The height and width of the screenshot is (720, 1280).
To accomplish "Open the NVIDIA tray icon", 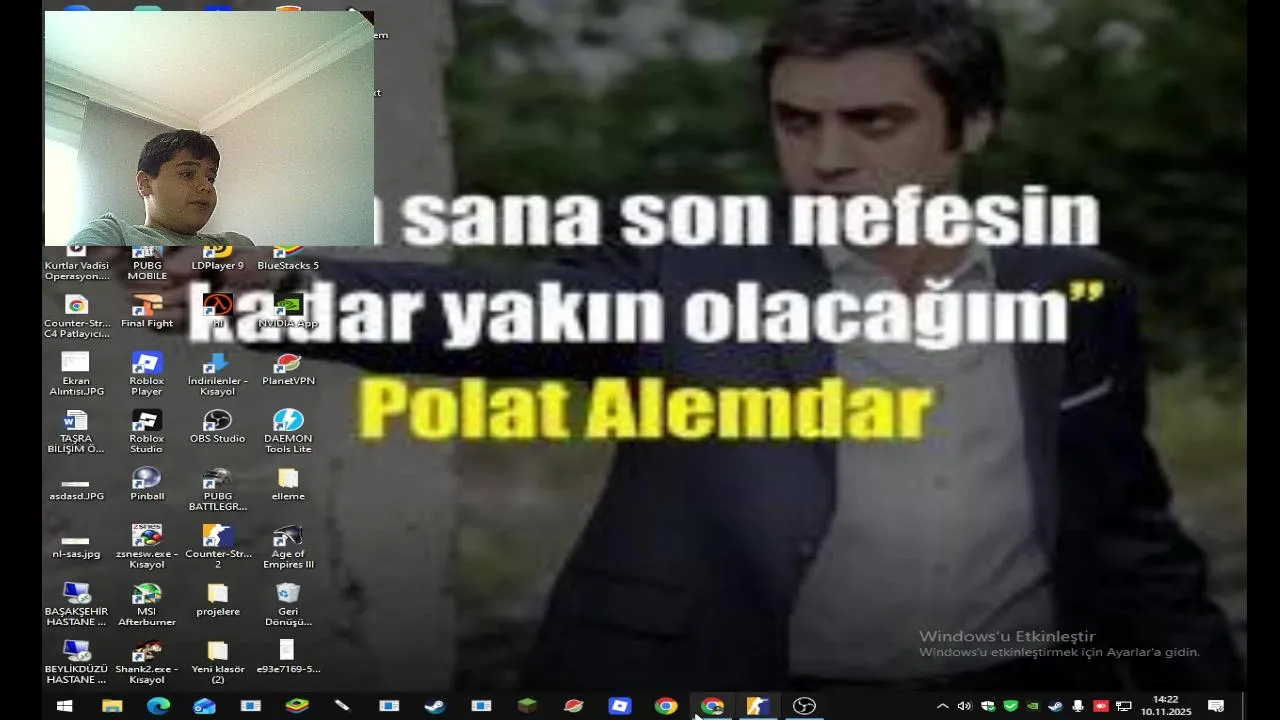I will coord(1033,706).
